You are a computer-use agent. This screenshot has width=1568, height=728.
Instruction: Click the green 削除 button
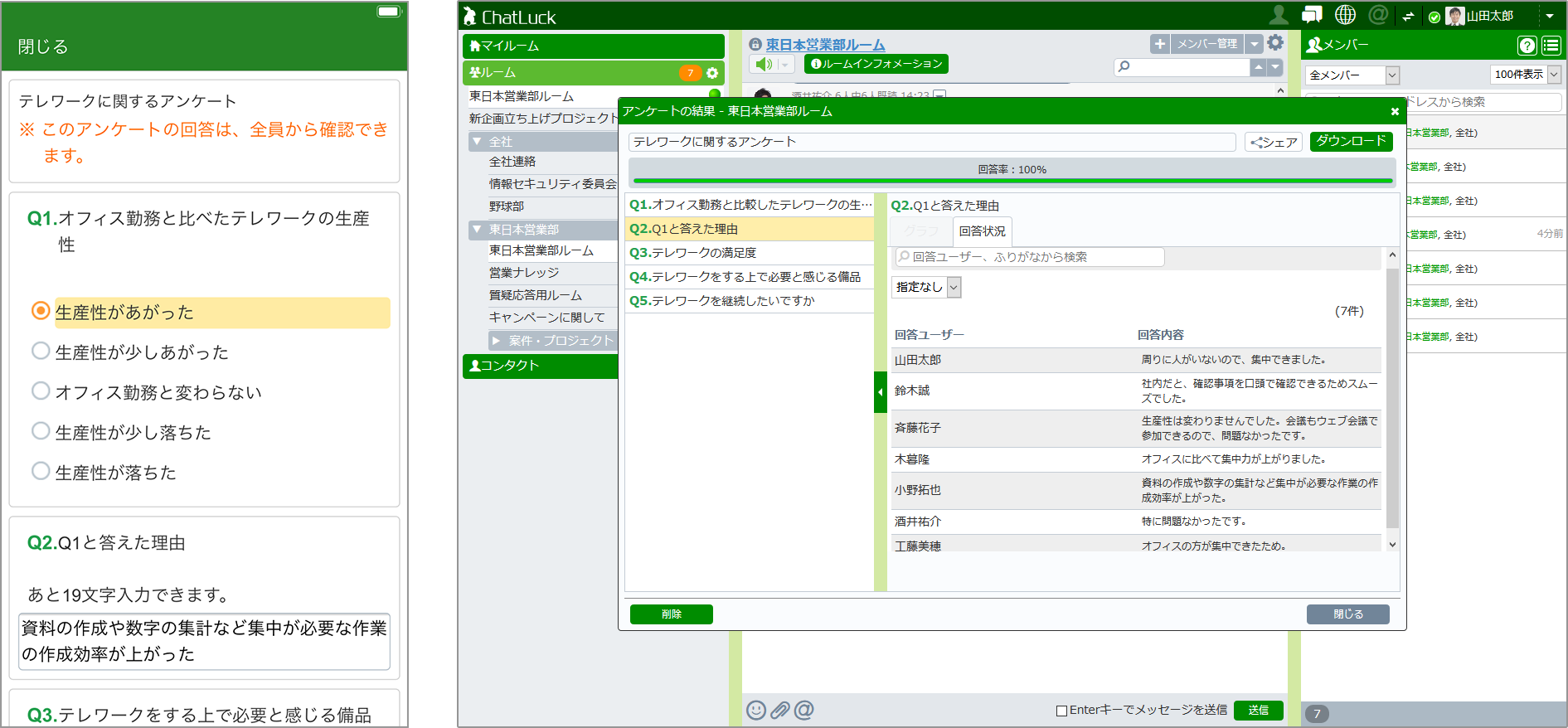click(671, 614)
